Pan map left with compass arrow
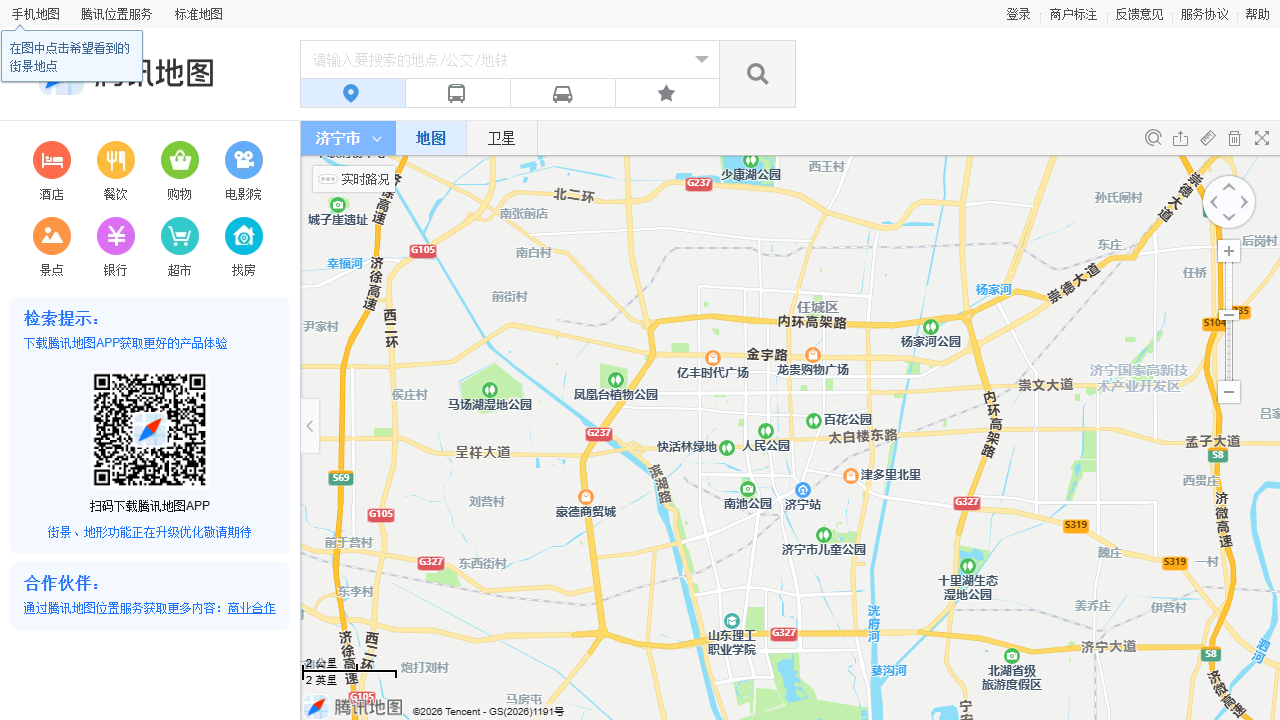The image size is (1280, 720). tap(1212, 202)
